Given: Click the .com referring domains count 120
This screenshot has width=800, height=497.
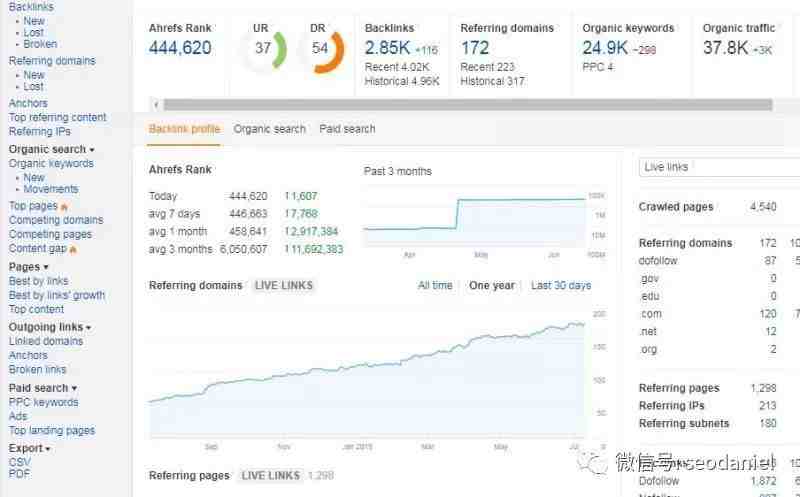Looking at the screenshot, I should [768, 314].
